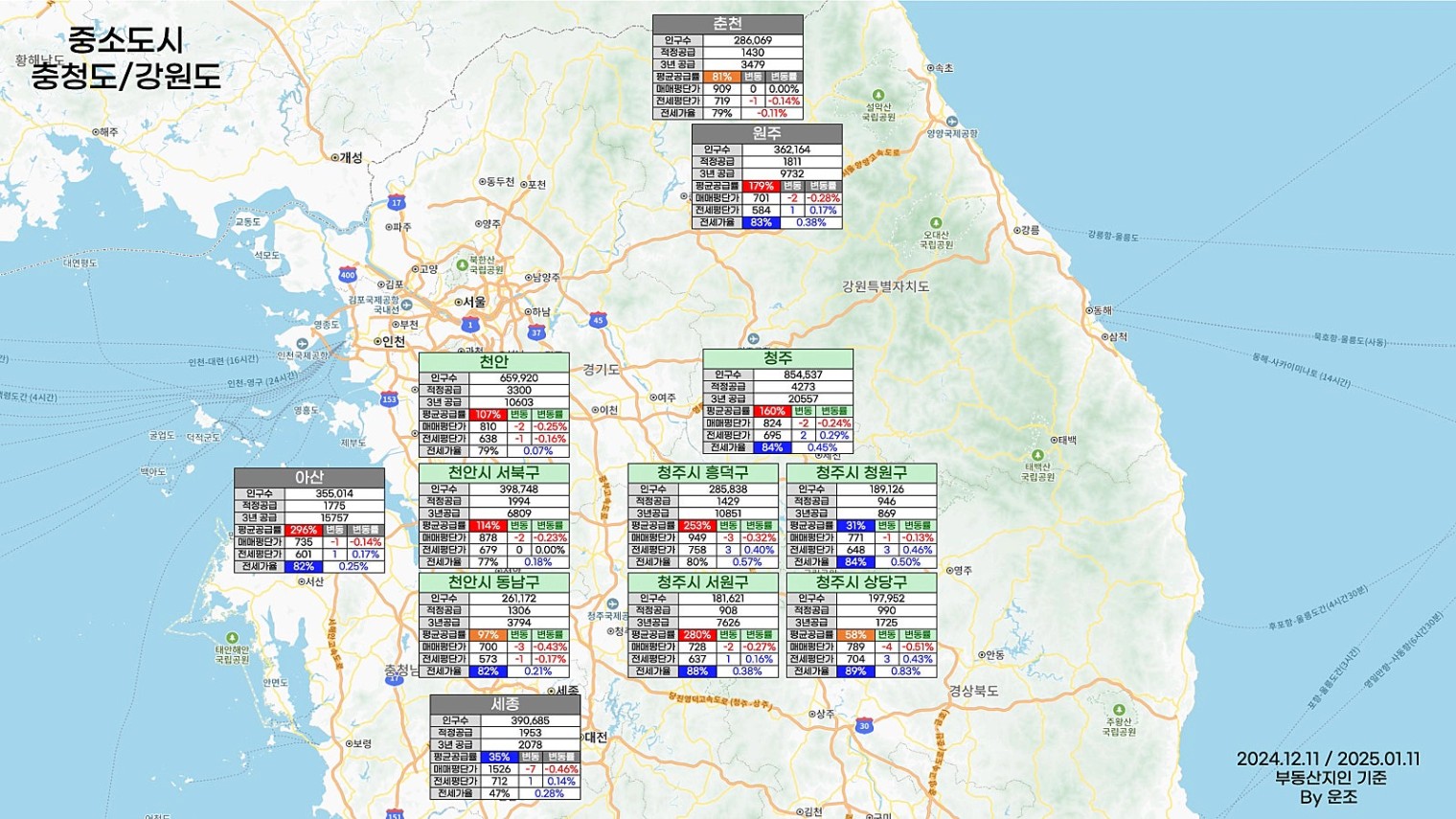Click the orange 58% cell in 상당구 table
The height and width of the screenshot is (819, 1456).
point(856,635)
